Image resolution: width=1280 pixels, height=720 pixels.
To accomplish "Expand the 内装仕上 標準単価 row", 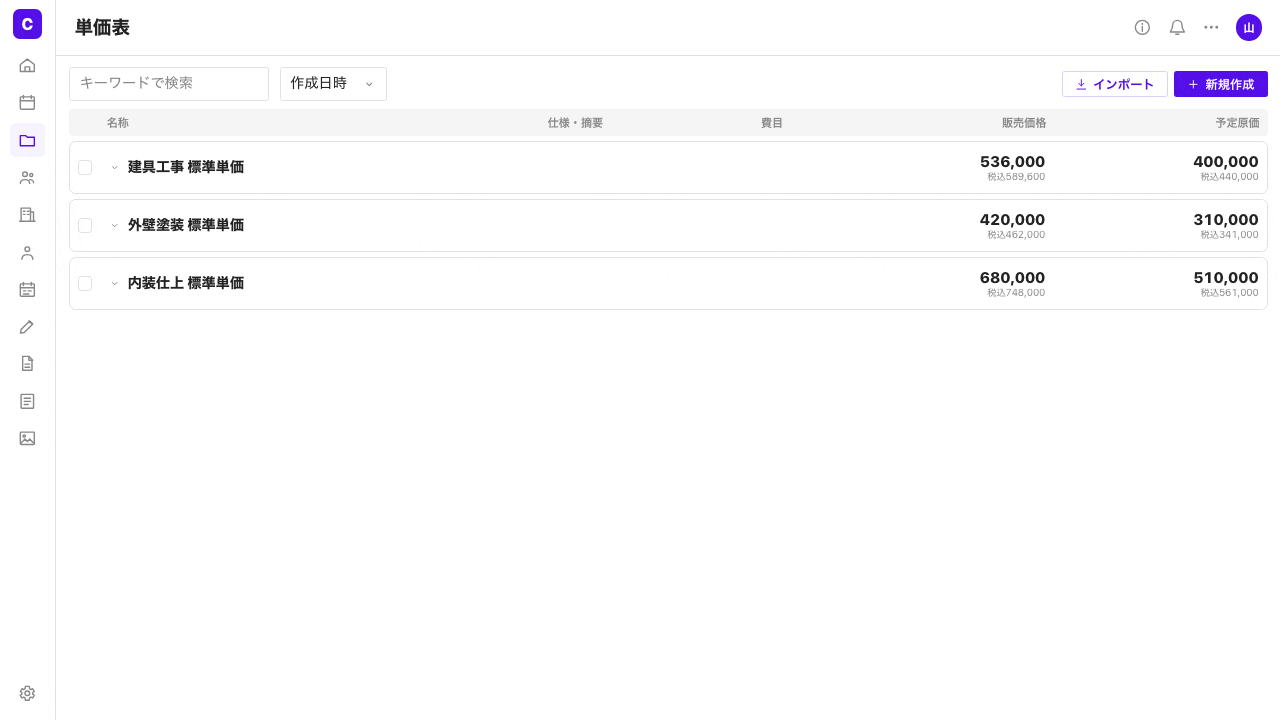I will tap(114, 283).
